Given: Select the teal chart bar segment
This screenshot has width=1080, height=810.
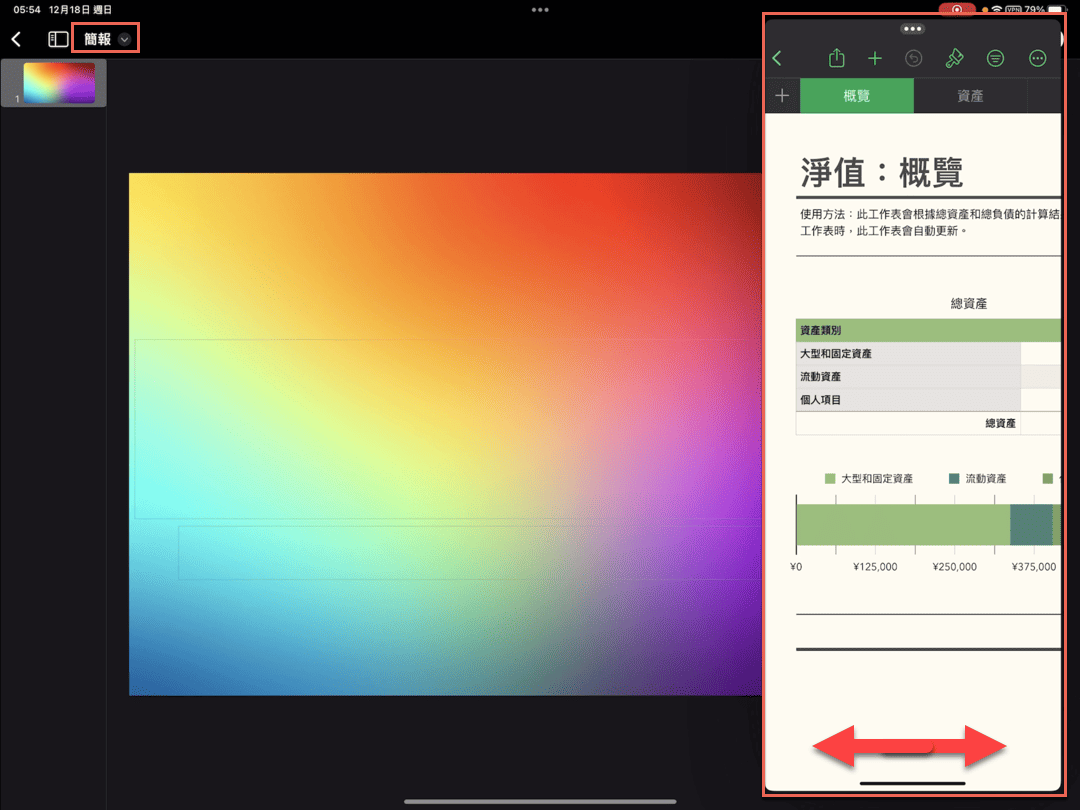Looking at the screenshot, I should pyautogui.click(x=1031, y=525).
